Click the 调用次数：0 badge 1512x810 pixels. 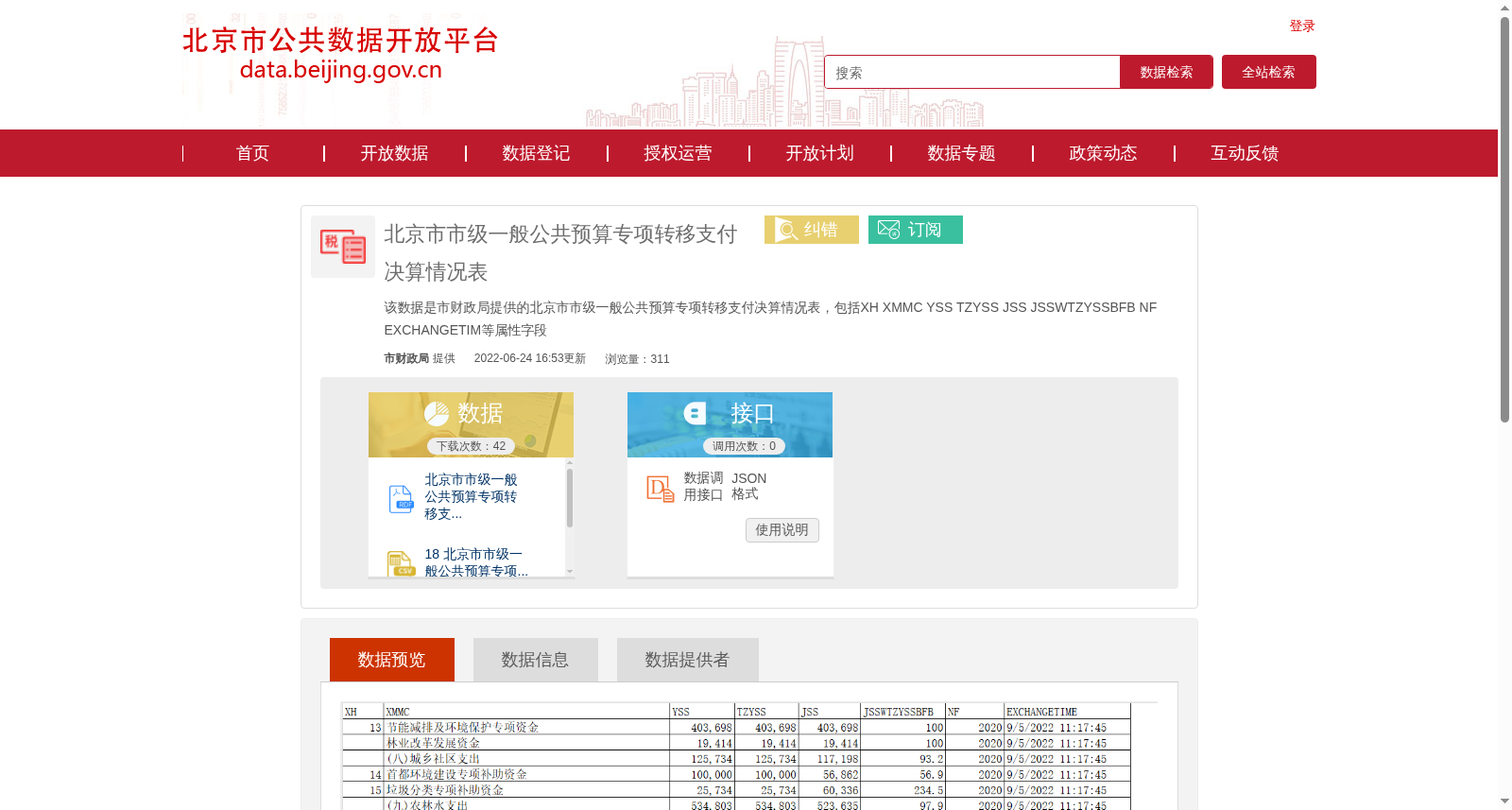[744, 446]
